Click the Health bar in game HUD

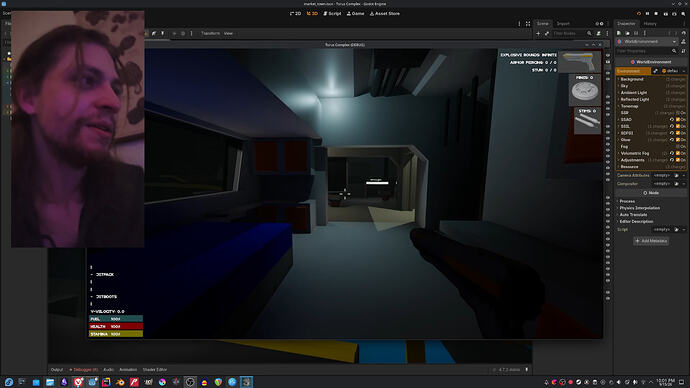click(116, 326)
